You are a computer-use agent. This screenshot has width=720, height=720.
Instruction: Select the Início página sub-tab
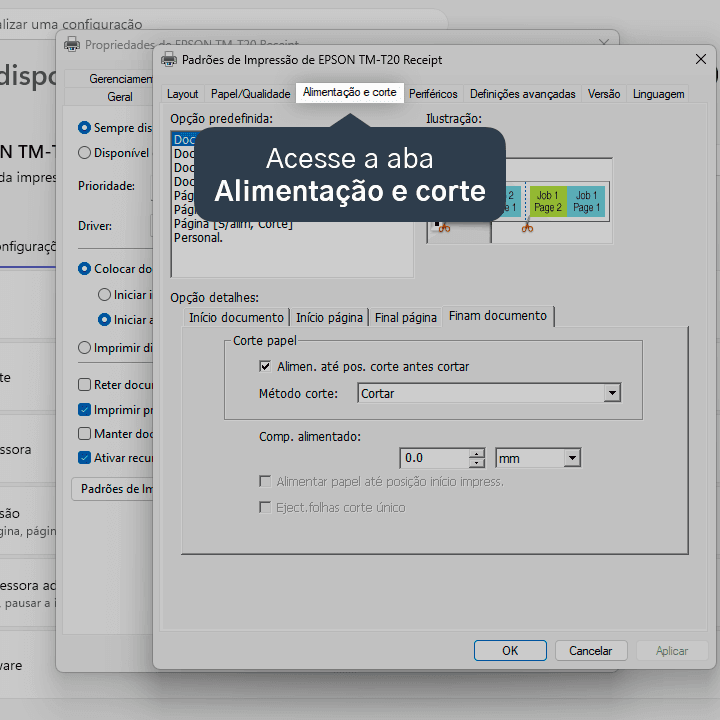click(329, 317)
